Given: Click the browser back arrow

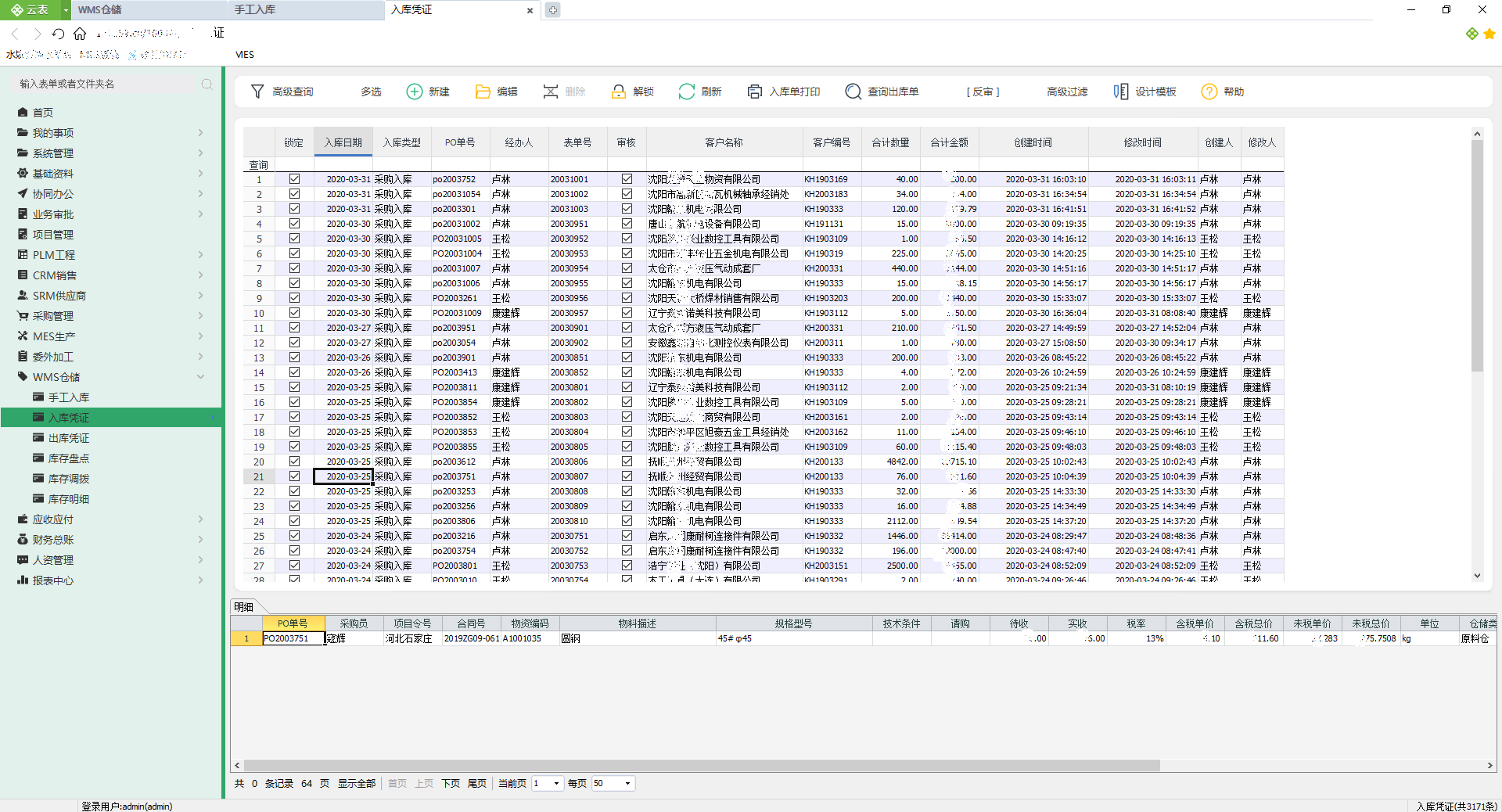Looking at the screenshot, I should point(15,34).
